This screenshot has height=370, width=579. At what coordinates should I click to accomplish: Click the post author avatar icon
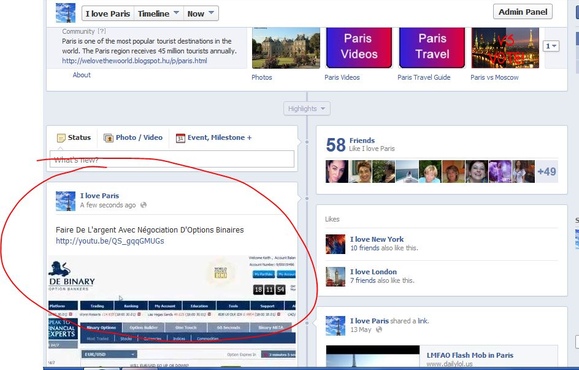[x=65, y=201]
